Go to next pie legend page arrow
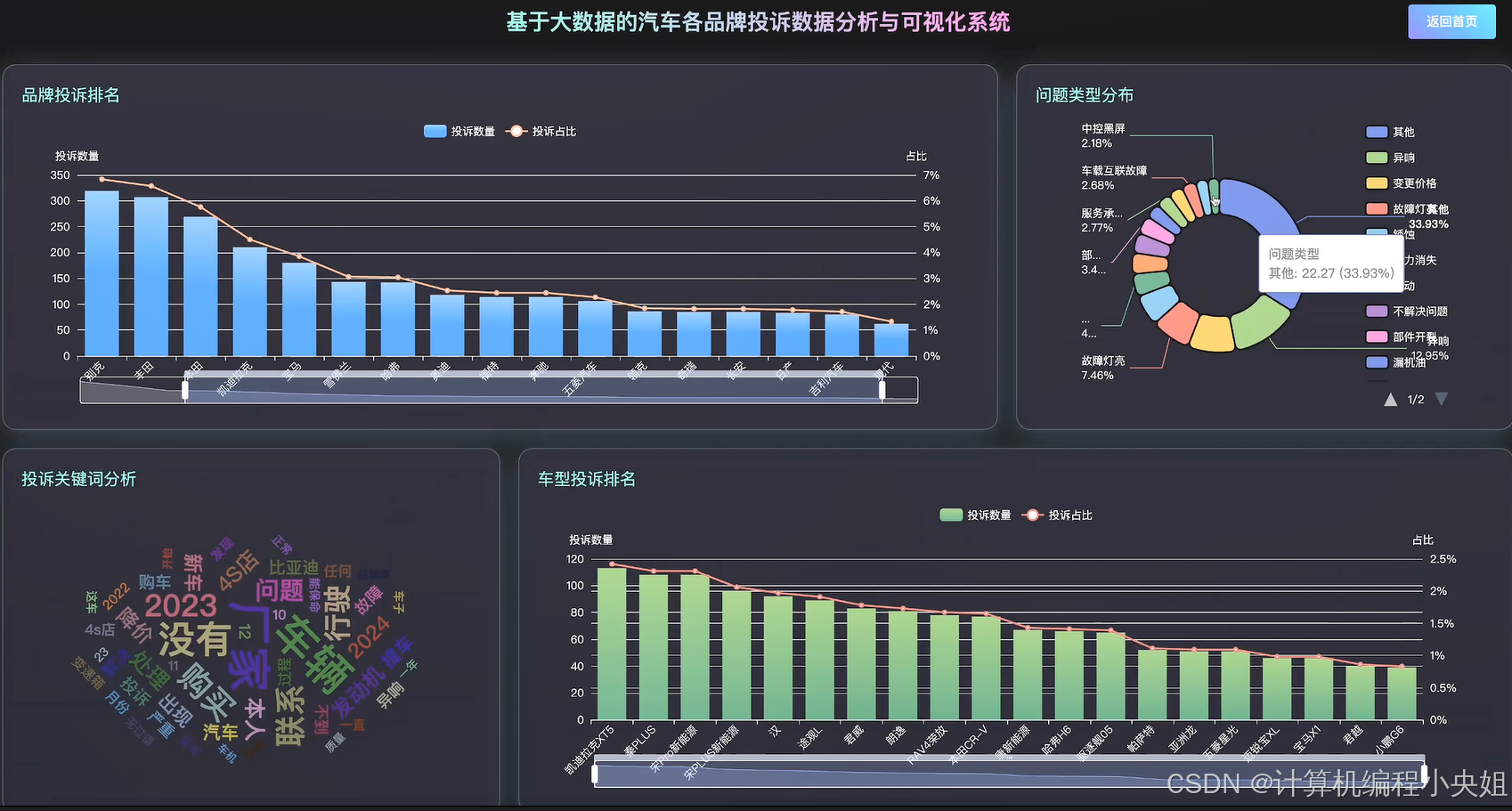The width and height of the screenshot is (1512, 811). (x=1442, y=400)
